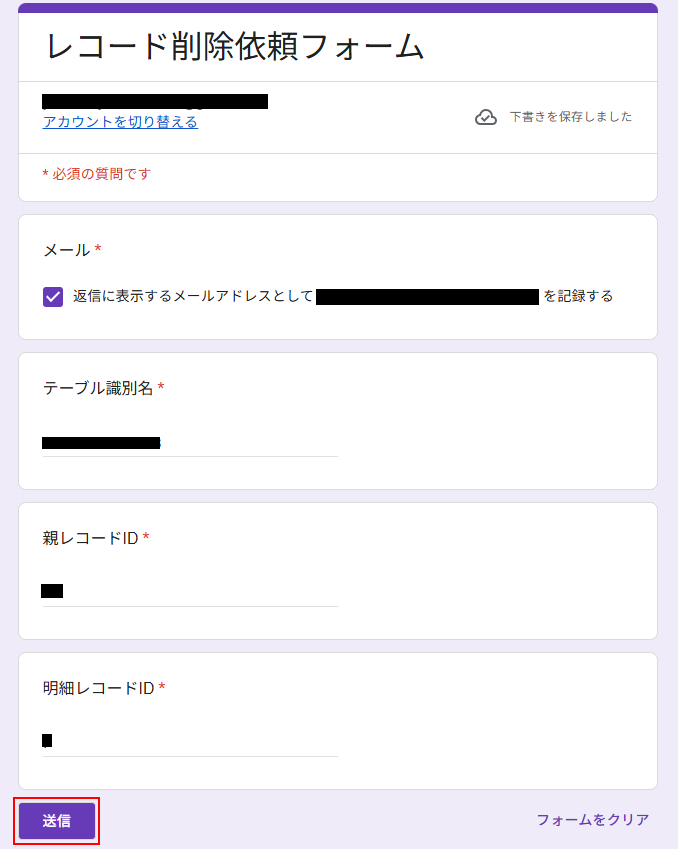Click the アカウントを切り替える link

(x=120, y=122)
